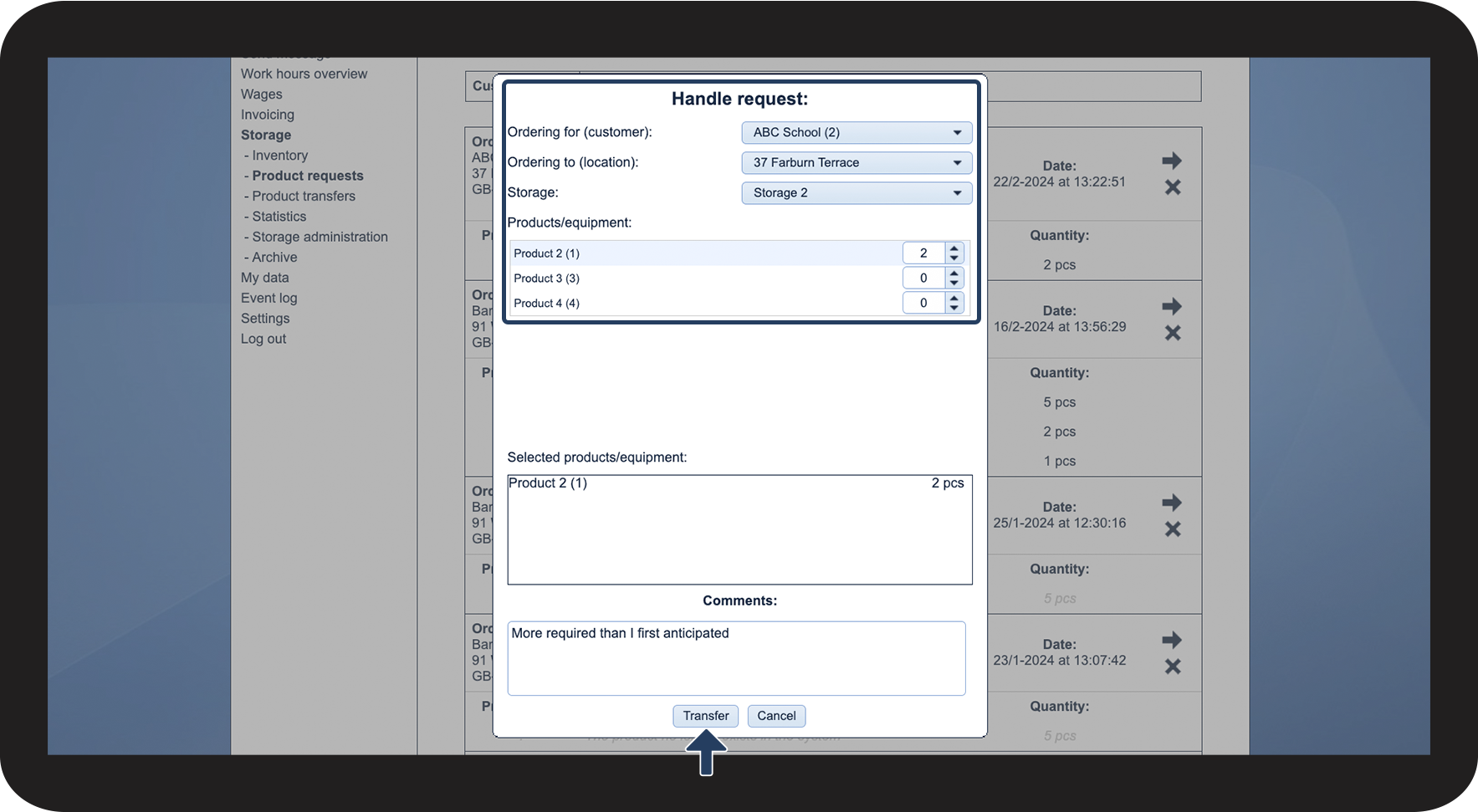Screen dimensions: 1478x812
Task: Click the date text 22/2-2024 at 13:22:51
Action: 1060,181
